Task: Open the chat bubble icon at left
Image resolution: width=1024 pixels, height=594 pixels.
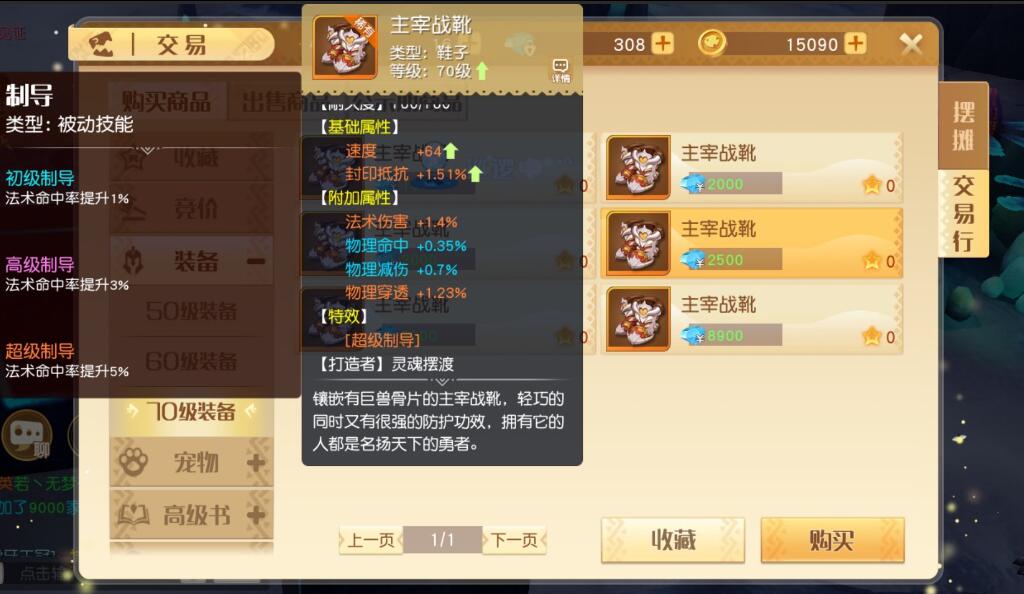Action: (x=27, y=434)
